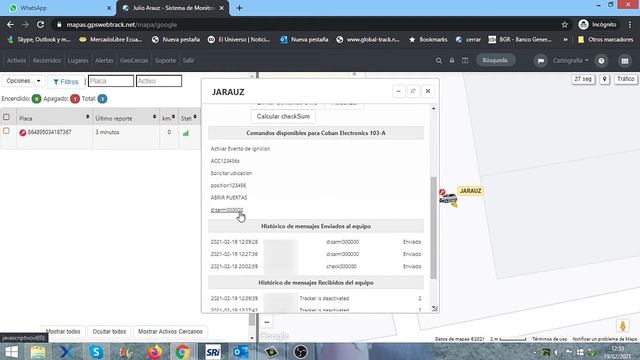Click the Otros marcadores bookmarks folder
The width and height of the screenshot is (640, 360).
click(x=606, y=40)
